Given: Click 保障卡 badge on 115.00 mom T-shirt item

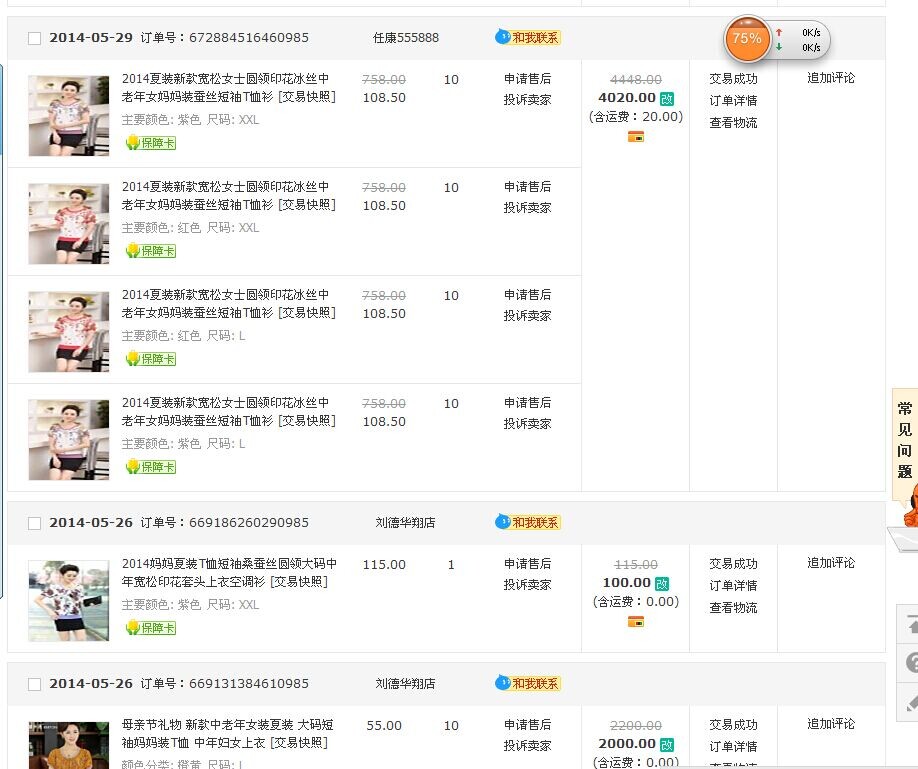Looking at the screenshot, I should (x=151, y=628).
